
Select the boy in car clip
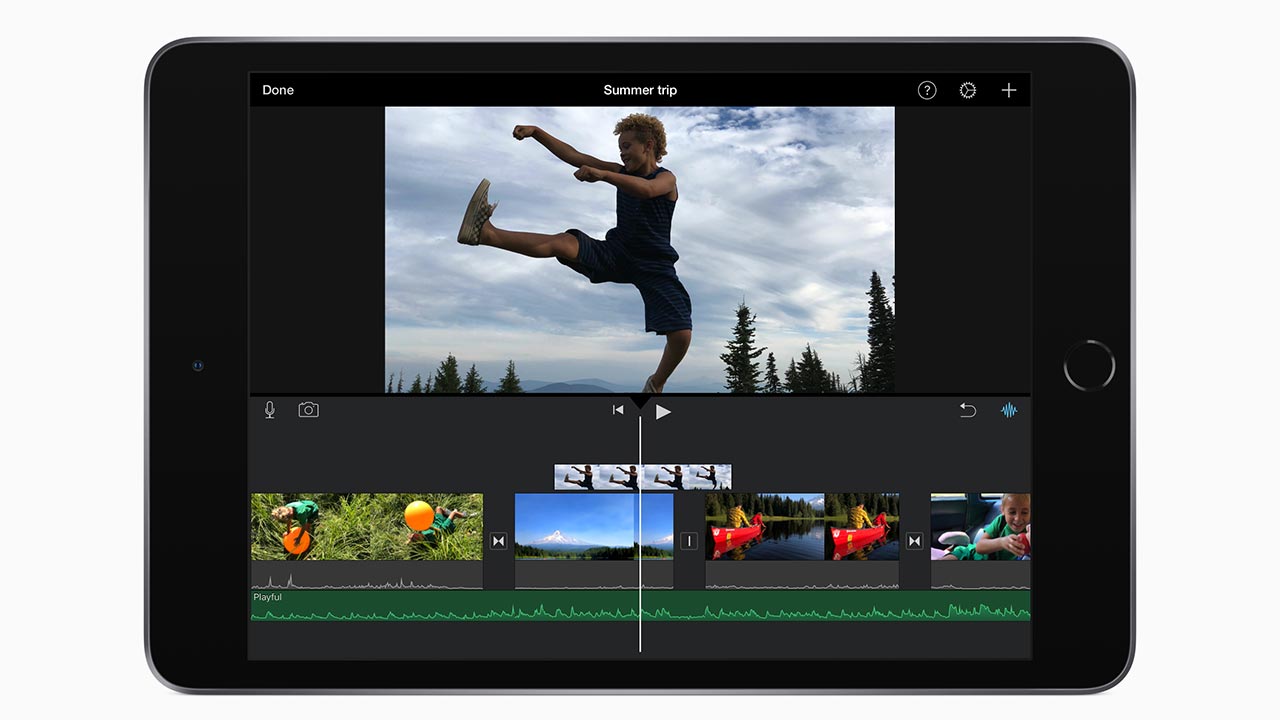[x=980, y=540]
